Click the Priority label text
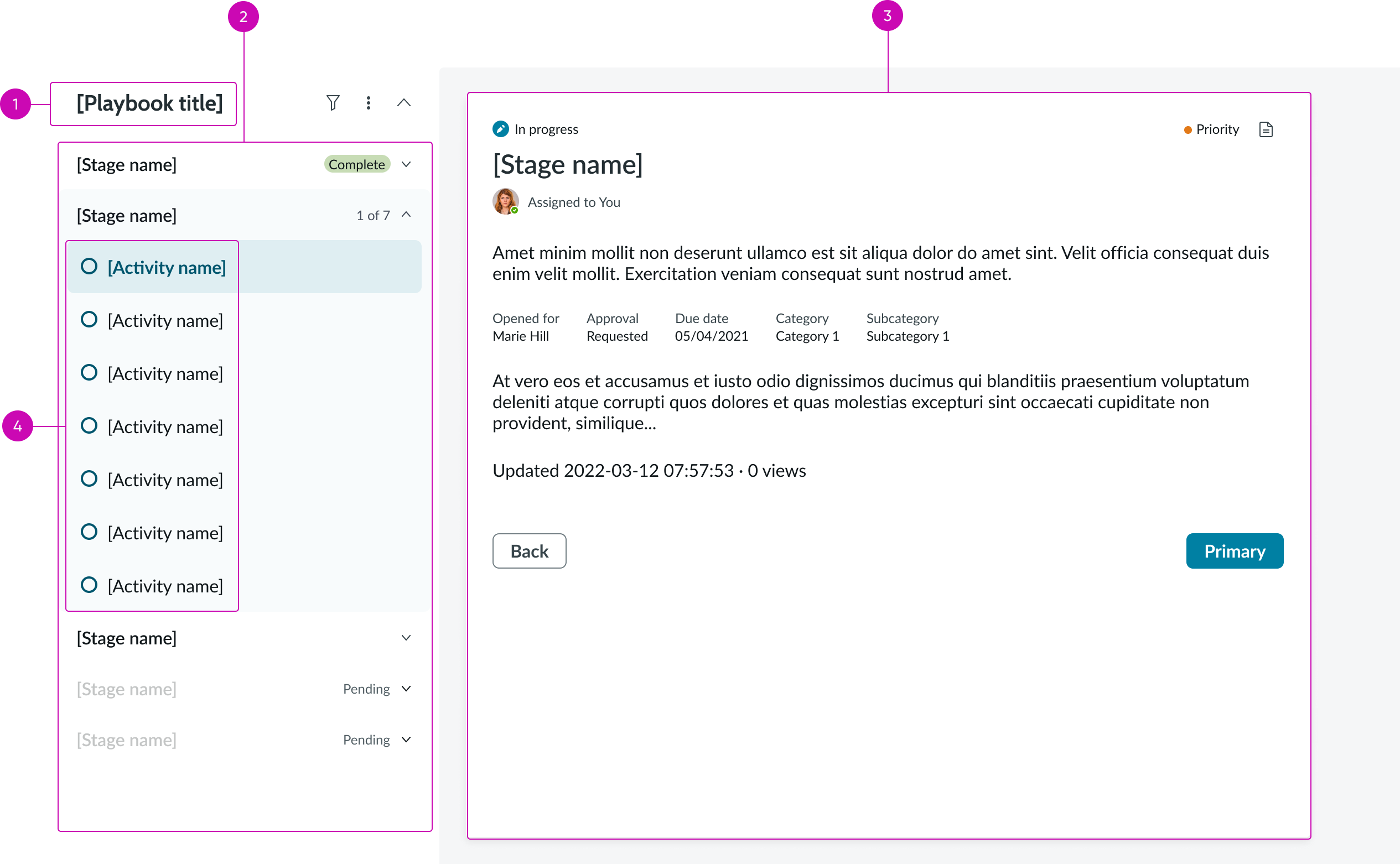Image resolution: width=1400 pixels, height=864 pixels. click(1217, 129)
